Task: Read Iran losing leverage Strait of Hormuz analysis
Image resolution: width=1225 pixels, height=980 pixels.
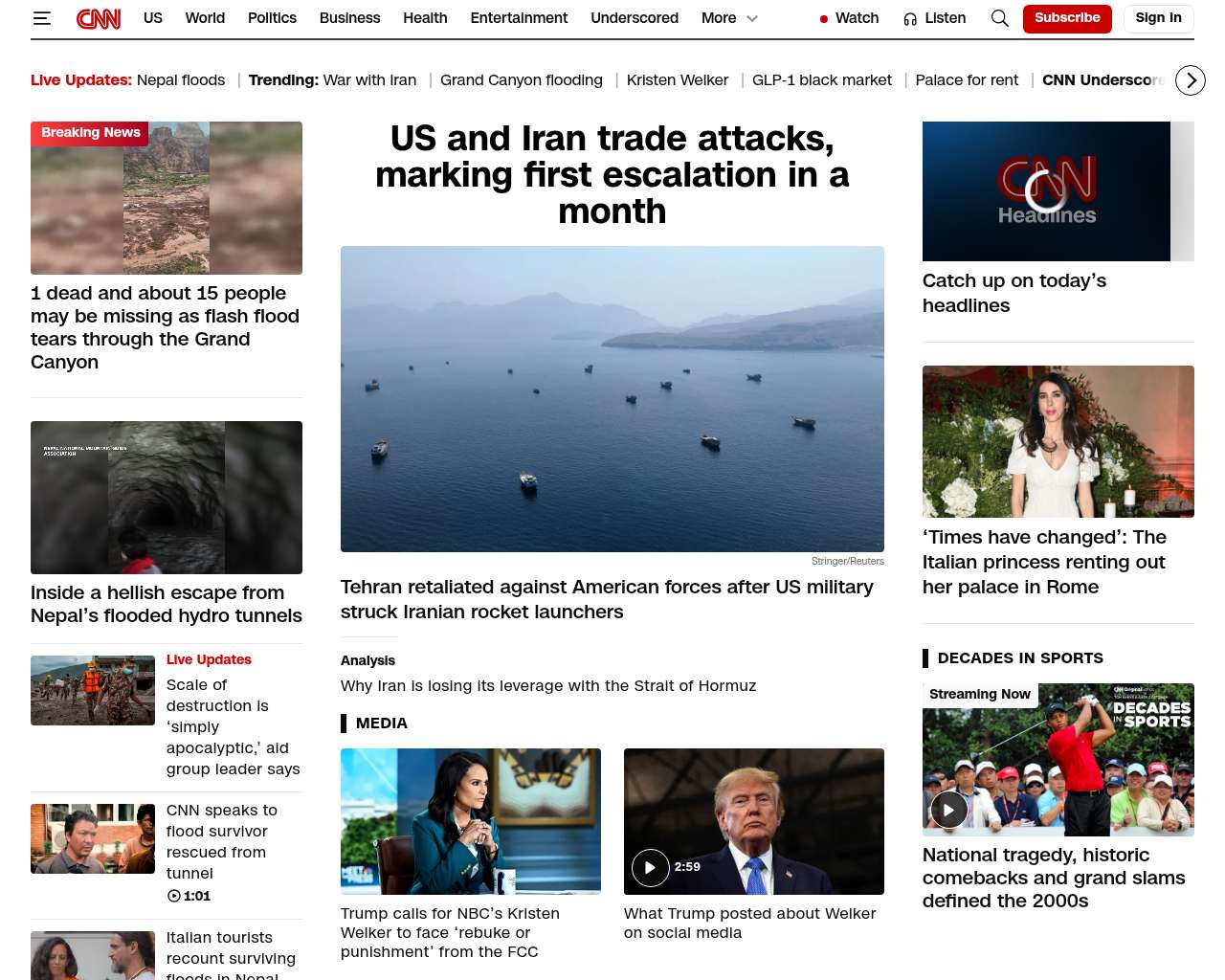Action: [548, 685]
